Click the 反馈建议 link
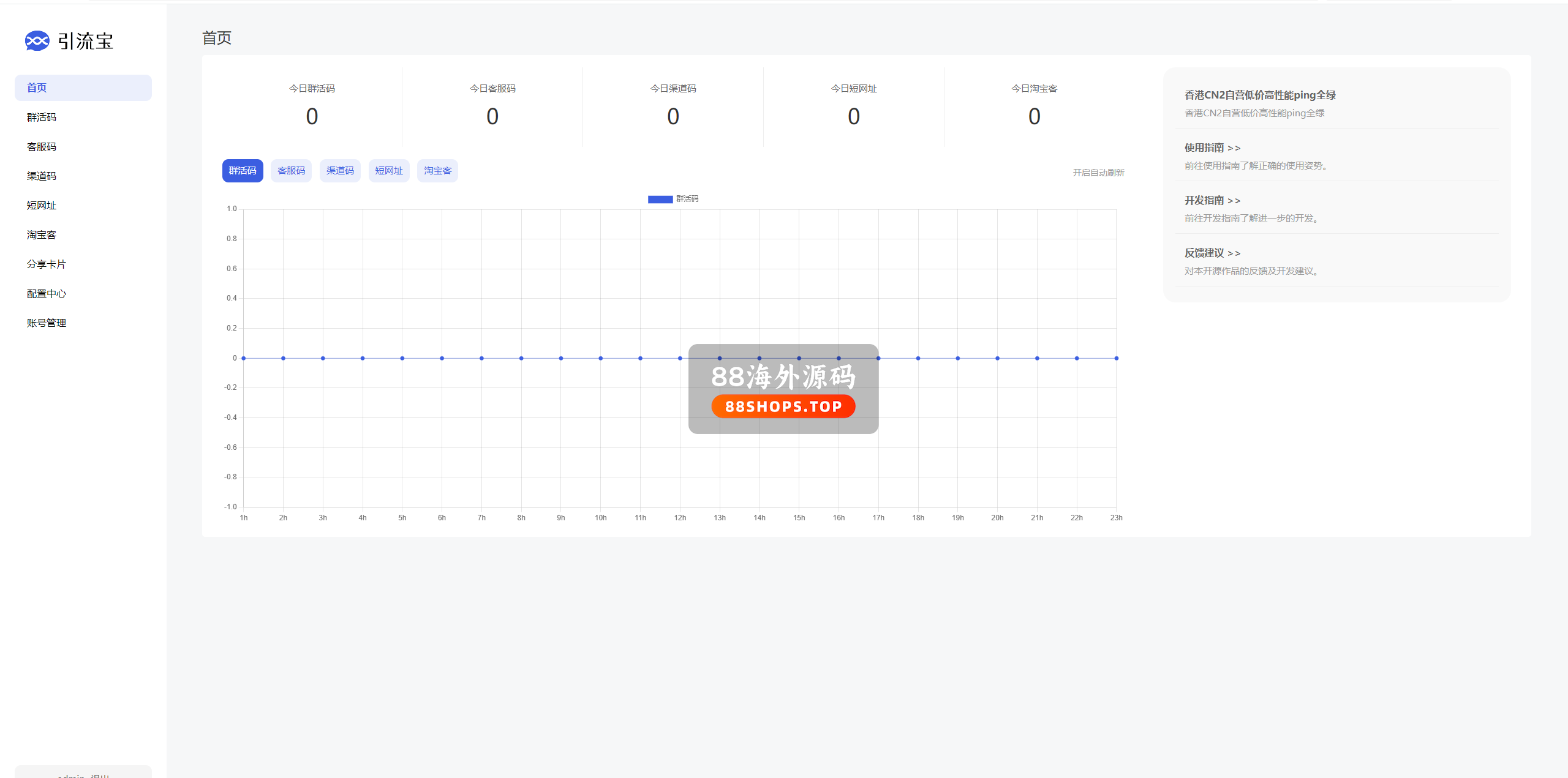 tap(1212, 253)
